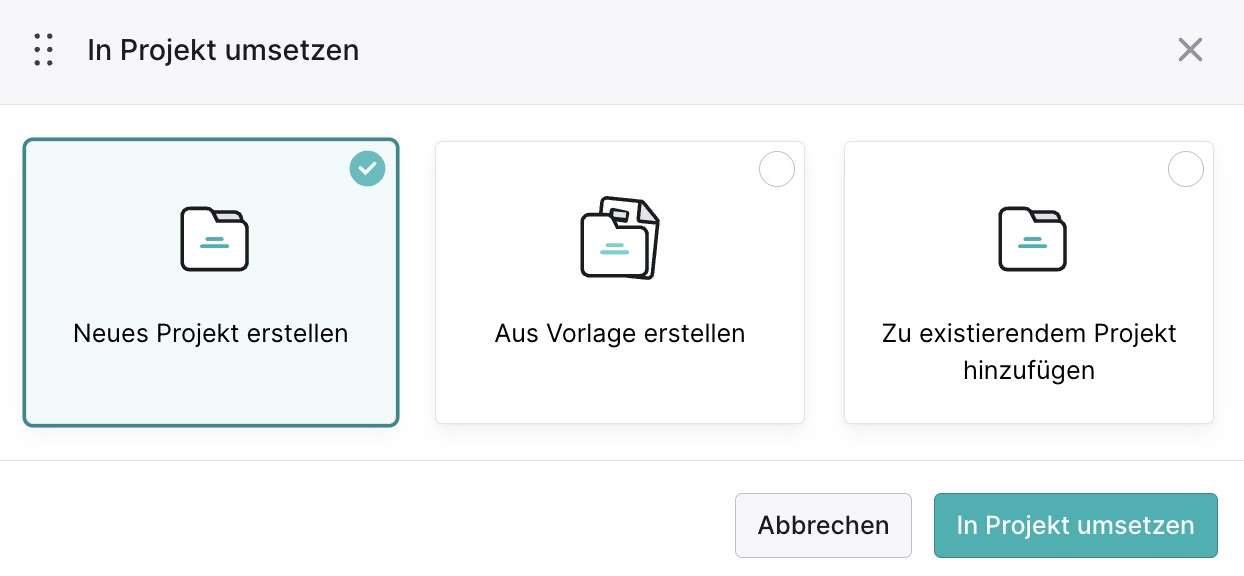Screen dimensions: 1244x576
Task: Click the Neues Projekt erstellen label
Action: (x=211, y=333)
